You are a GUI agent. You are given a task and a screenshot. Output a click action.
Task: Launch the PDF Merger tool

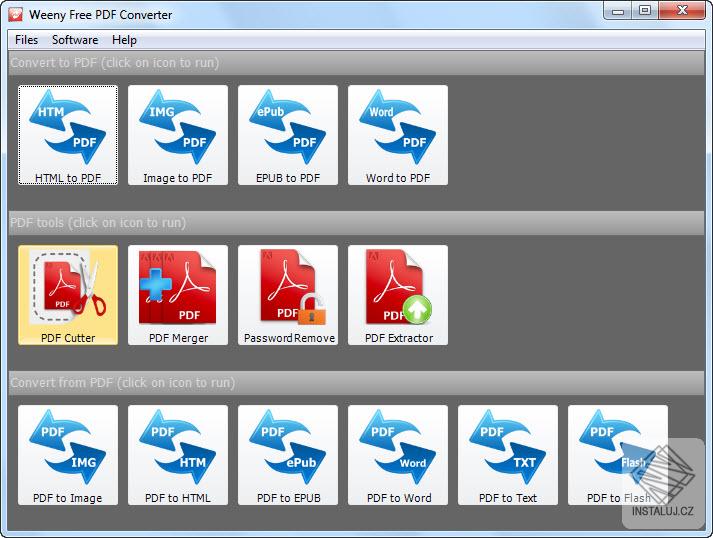[178, 295]
